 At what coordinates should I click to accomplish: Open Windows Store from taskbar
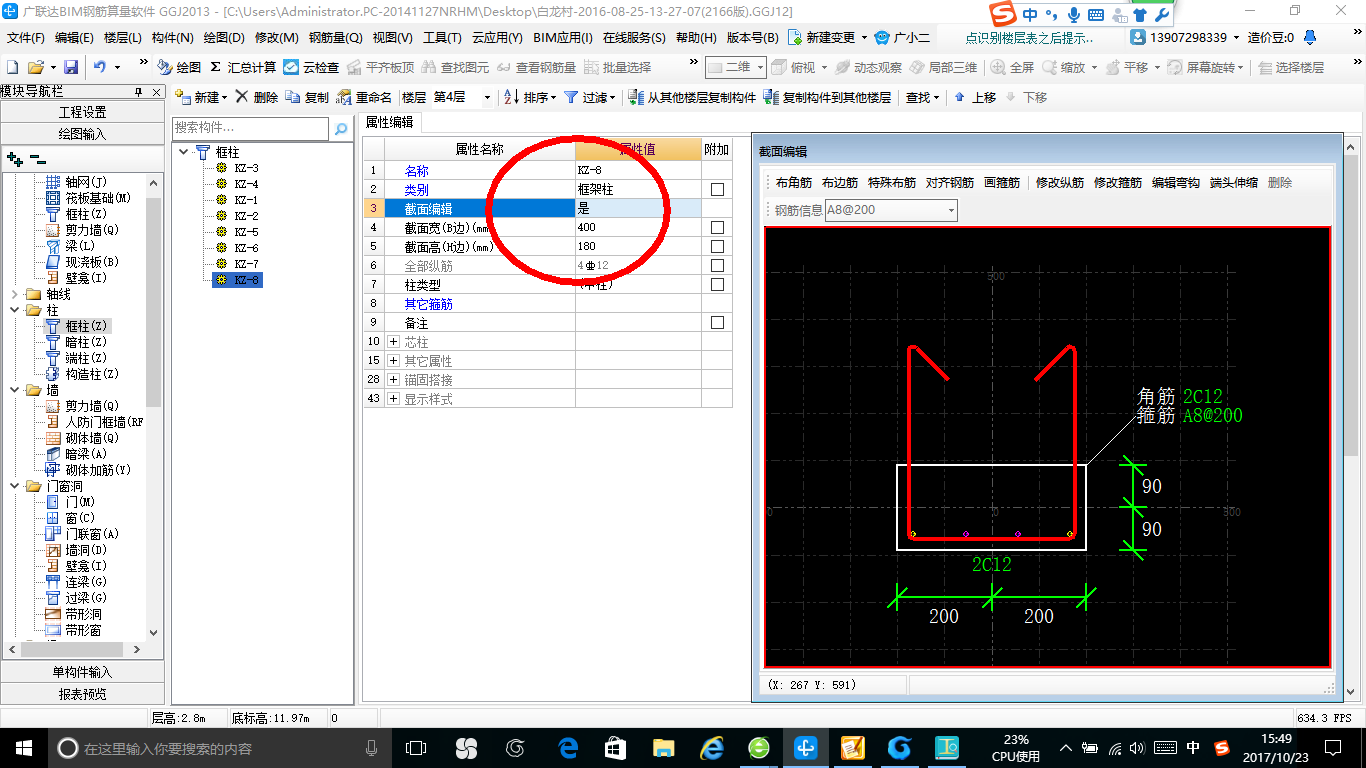(615, 747)
